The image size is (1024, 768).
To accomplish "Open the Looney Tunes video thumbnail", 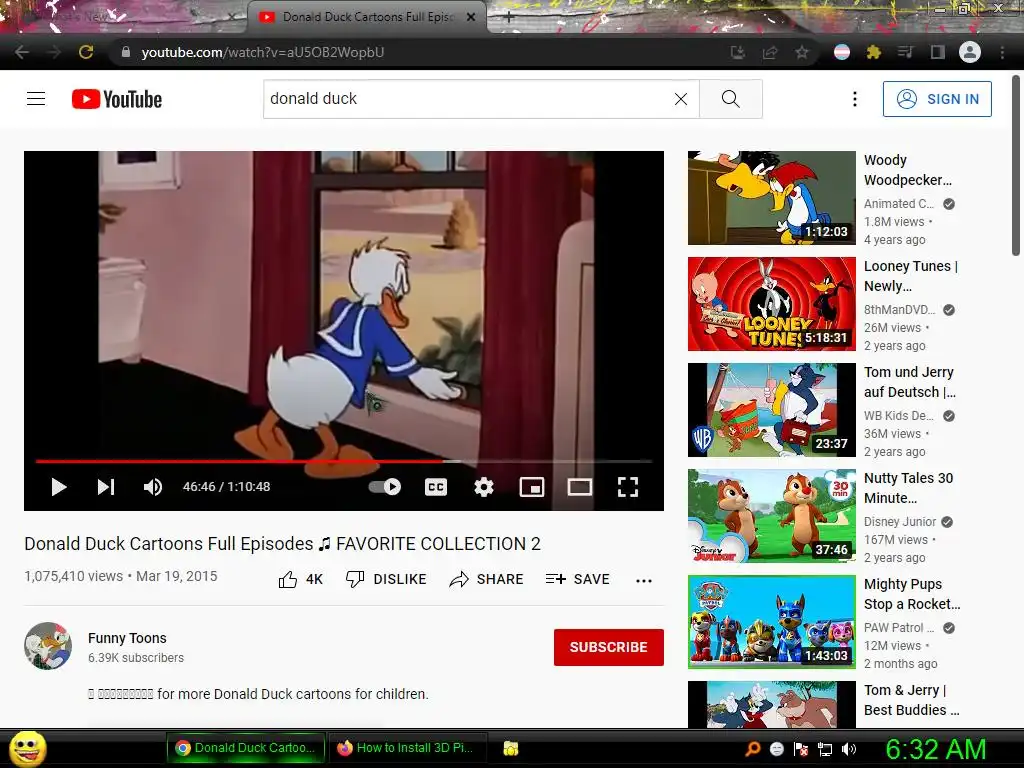I will tap(771, 304).
